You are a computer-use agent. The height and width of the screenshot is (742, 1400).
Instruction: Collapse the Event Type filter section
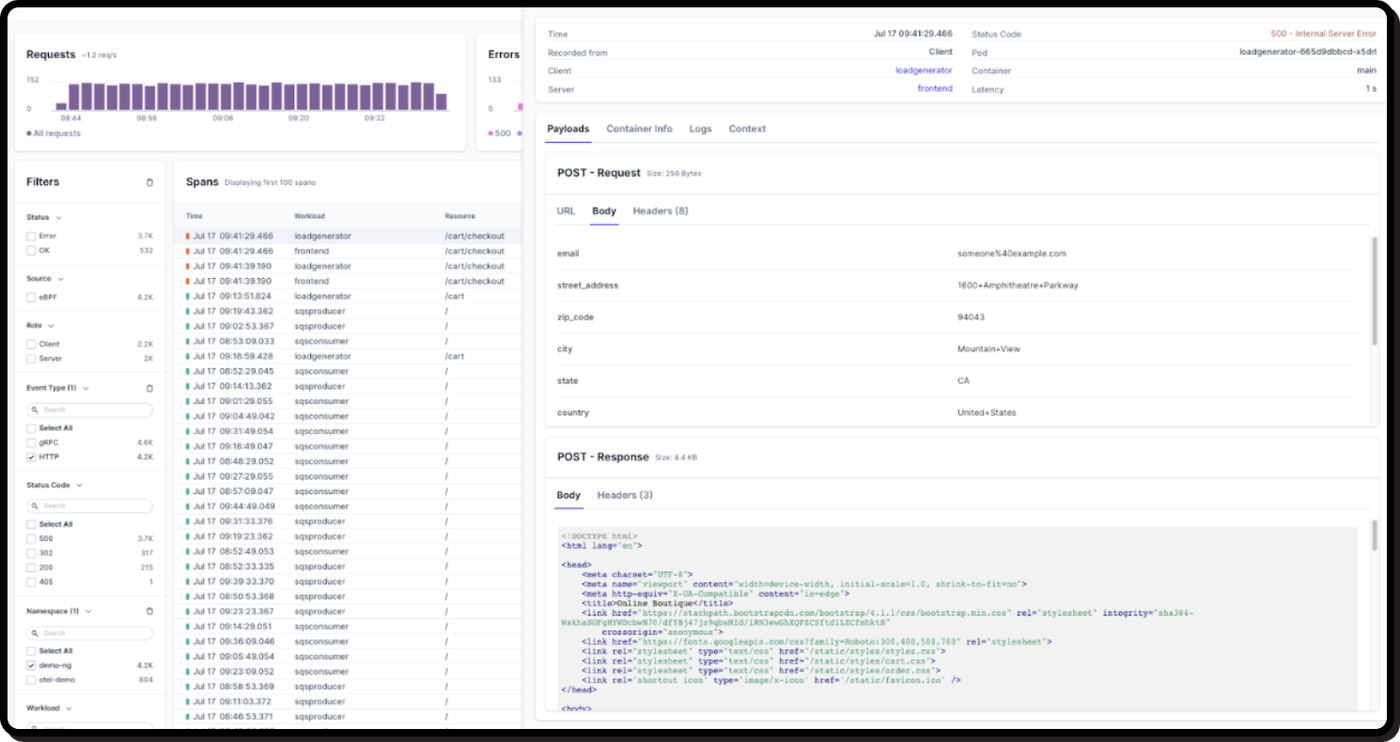[x=86, y=388]
